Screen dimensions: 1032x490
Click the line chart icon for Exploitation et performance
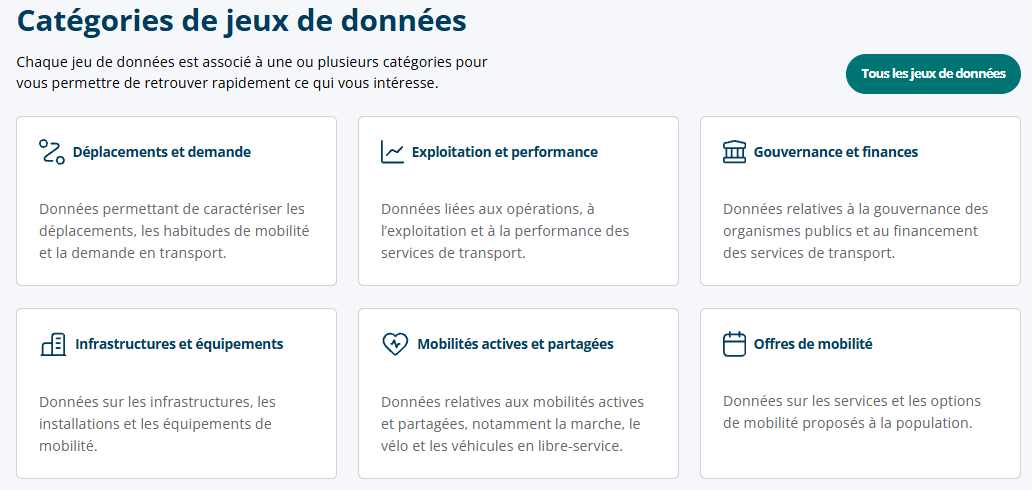click(x=392, y=152)
